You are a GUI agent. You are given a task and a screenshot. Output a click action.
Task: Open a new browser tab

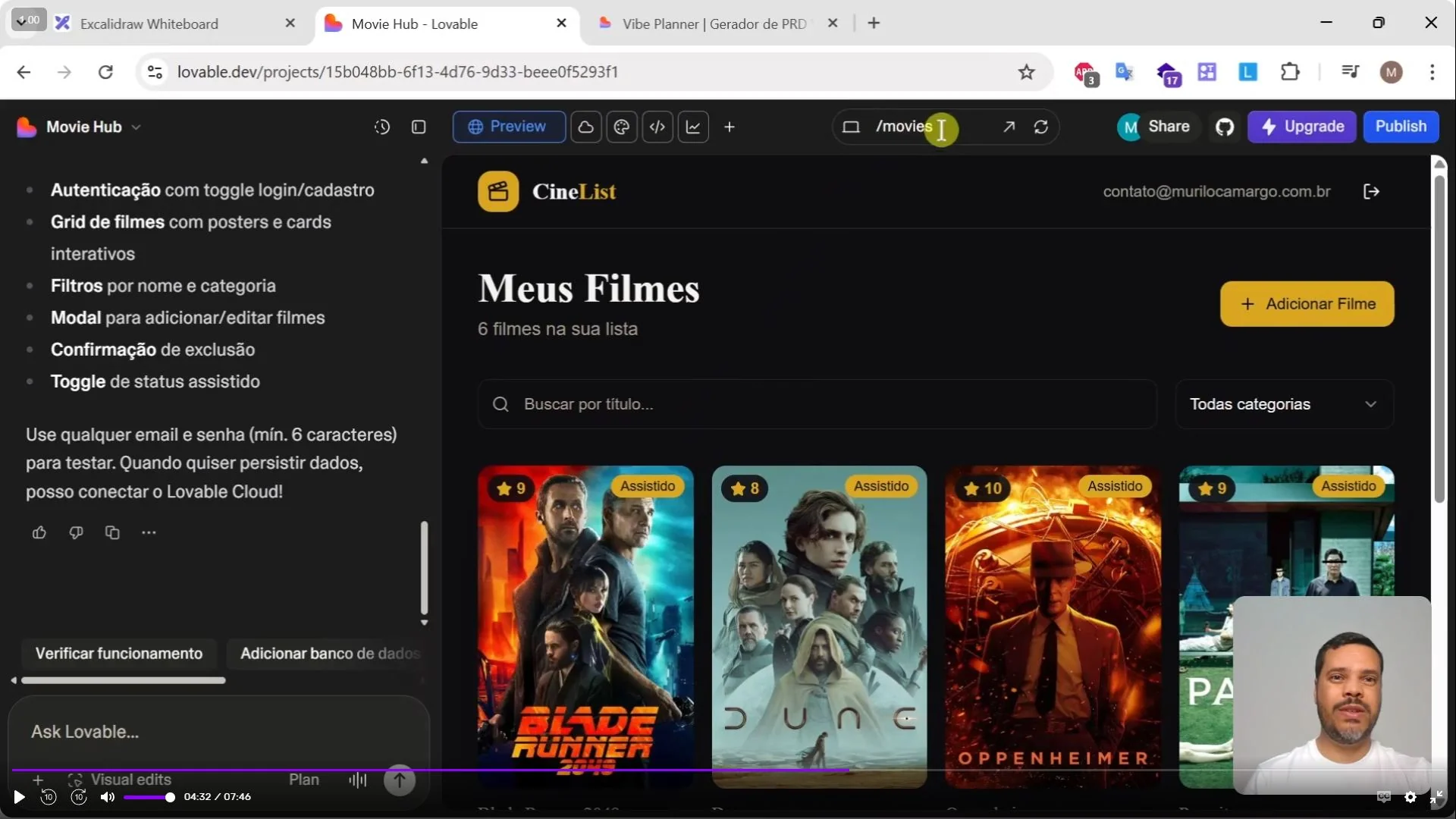click(874, 24)
